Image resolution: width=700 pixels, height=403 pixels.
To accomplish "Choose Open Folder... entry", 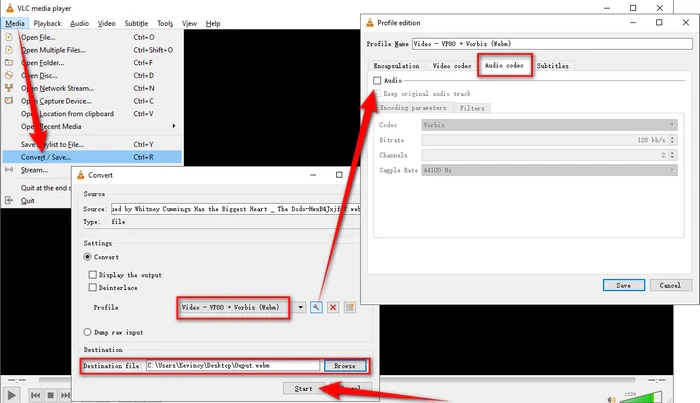I will point(92,63).
